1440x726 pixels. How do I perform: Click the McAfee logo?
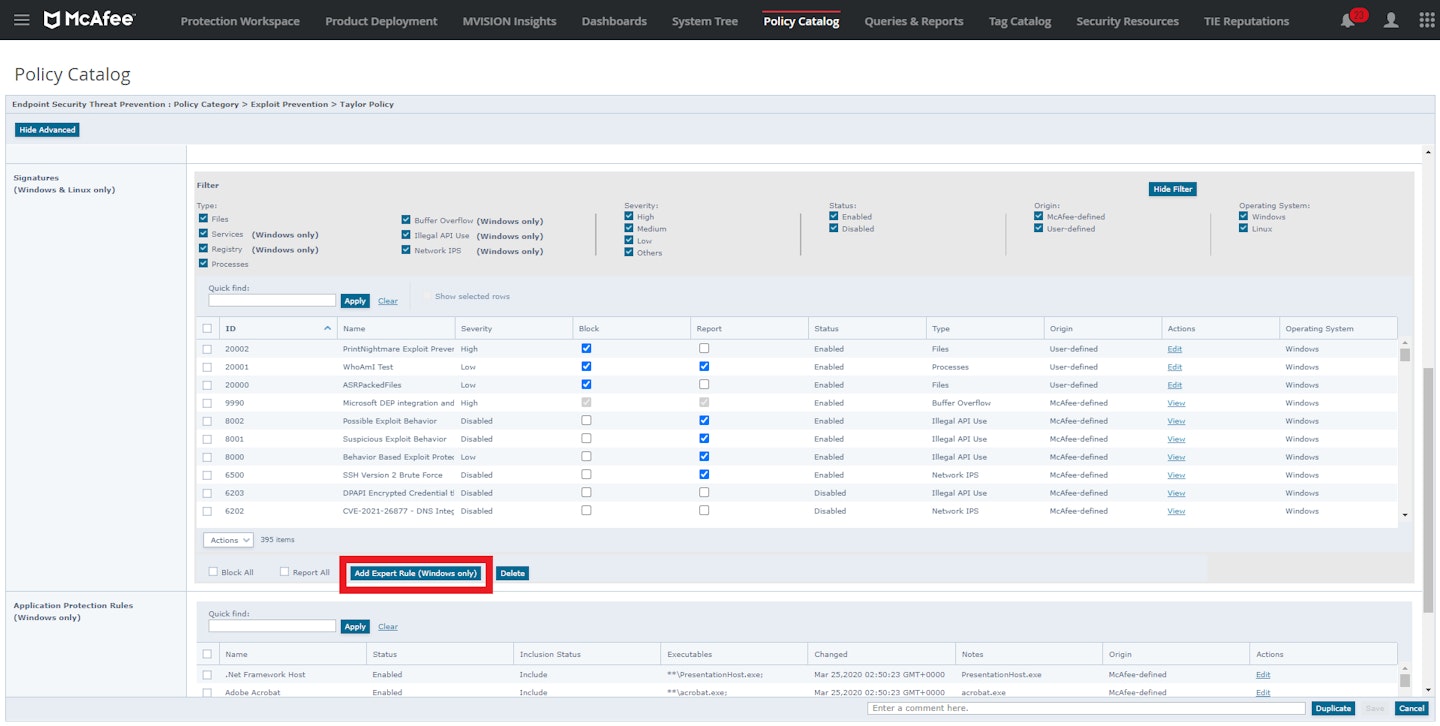click(x=89, y=20)
